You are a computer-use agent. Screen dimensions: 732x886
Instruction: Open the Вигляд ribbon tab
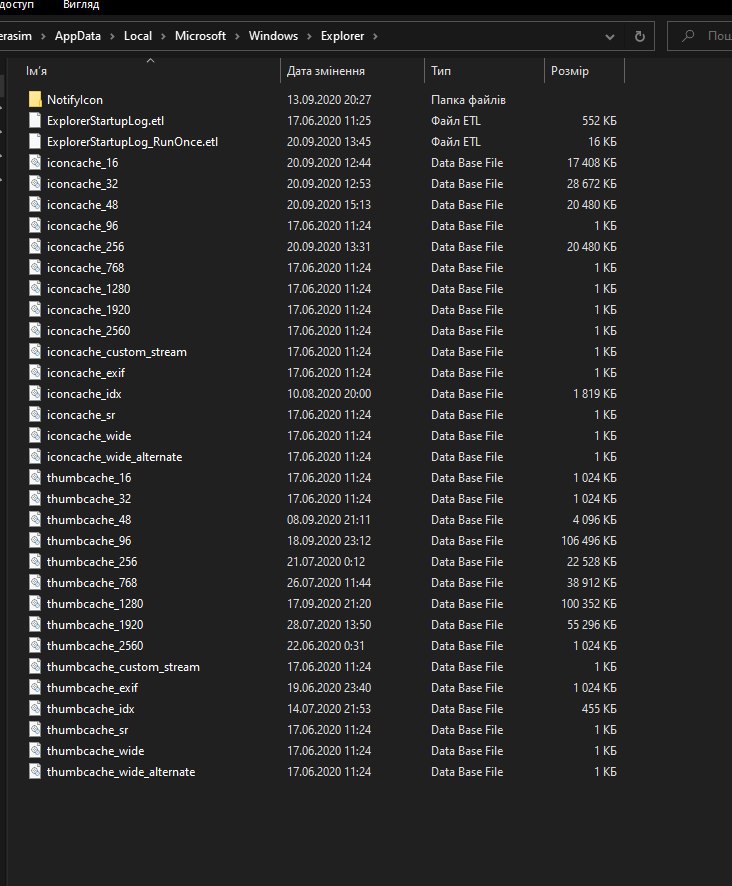pyautogui.click(x=81, y=5)
